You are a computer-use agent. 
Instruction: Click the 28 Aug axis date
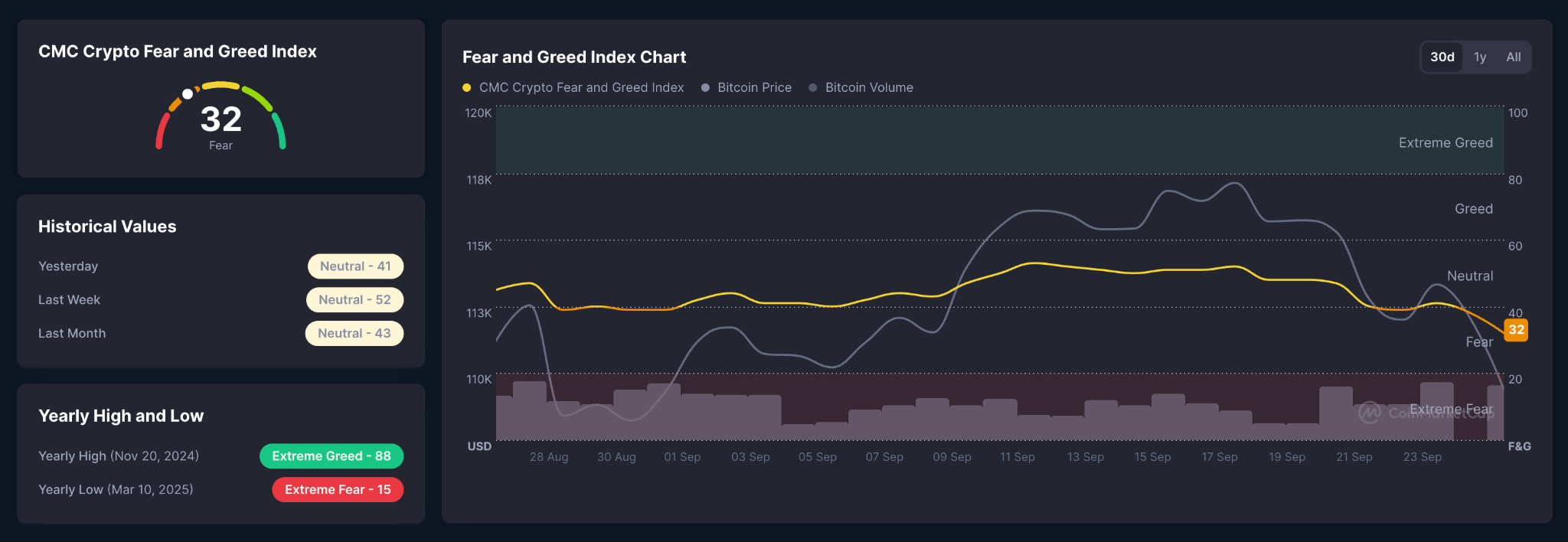tap(549, 457)
